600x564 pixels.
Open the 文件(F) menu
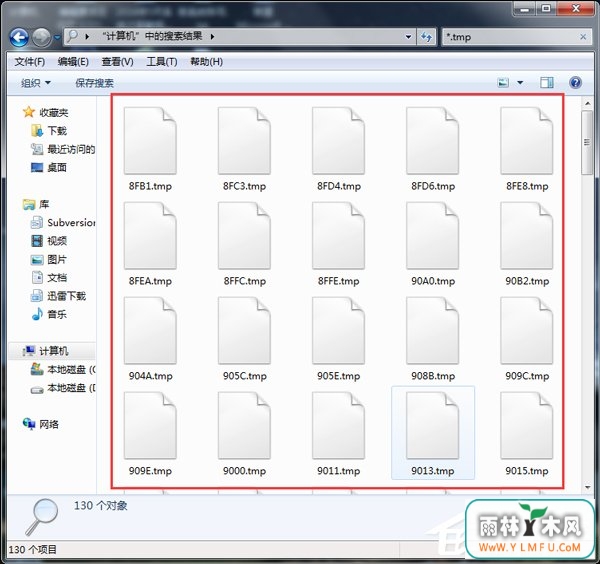pos(29,62)
